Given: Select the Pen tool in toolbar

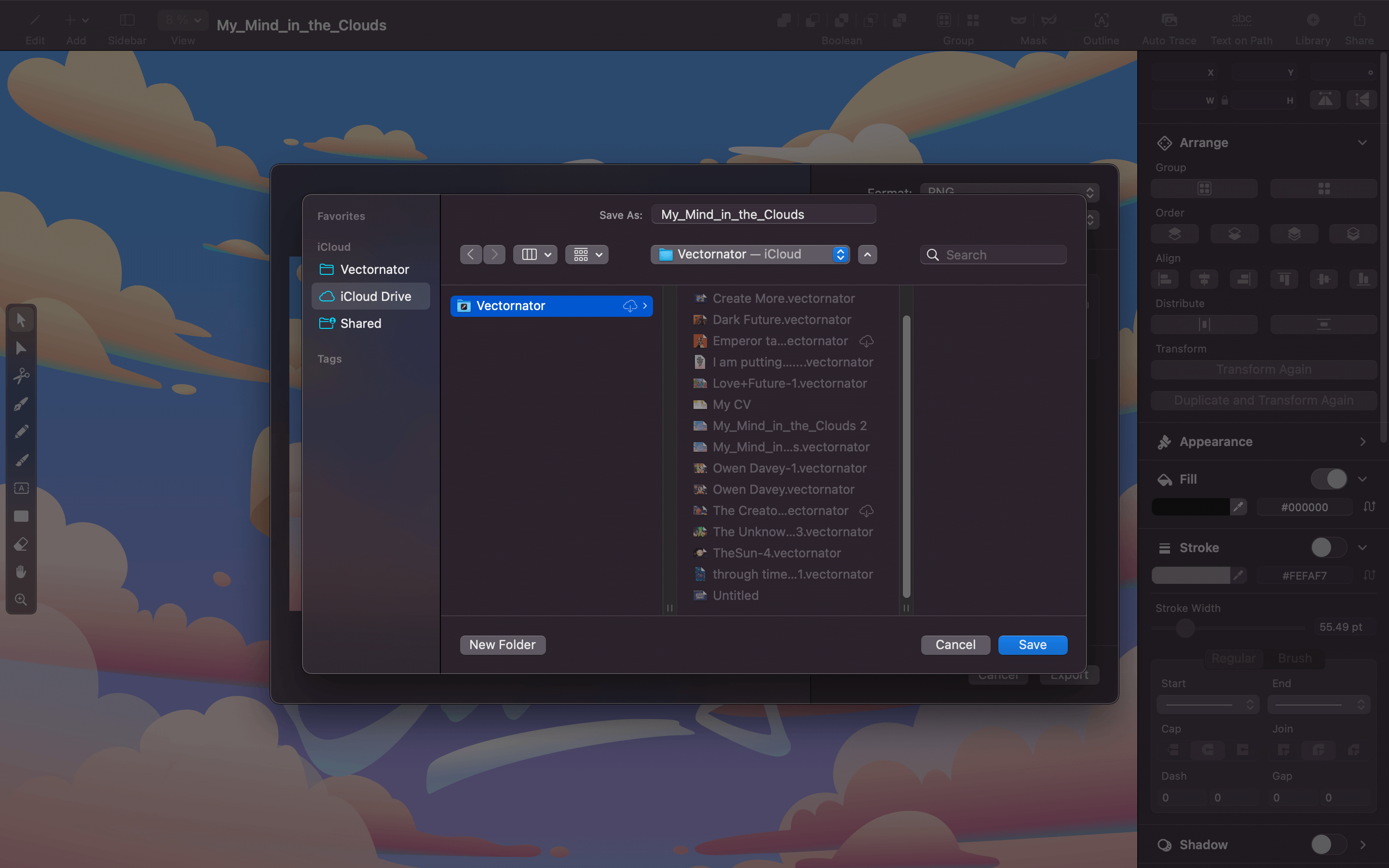Looking at the screenshot, I should coord(21,404).
